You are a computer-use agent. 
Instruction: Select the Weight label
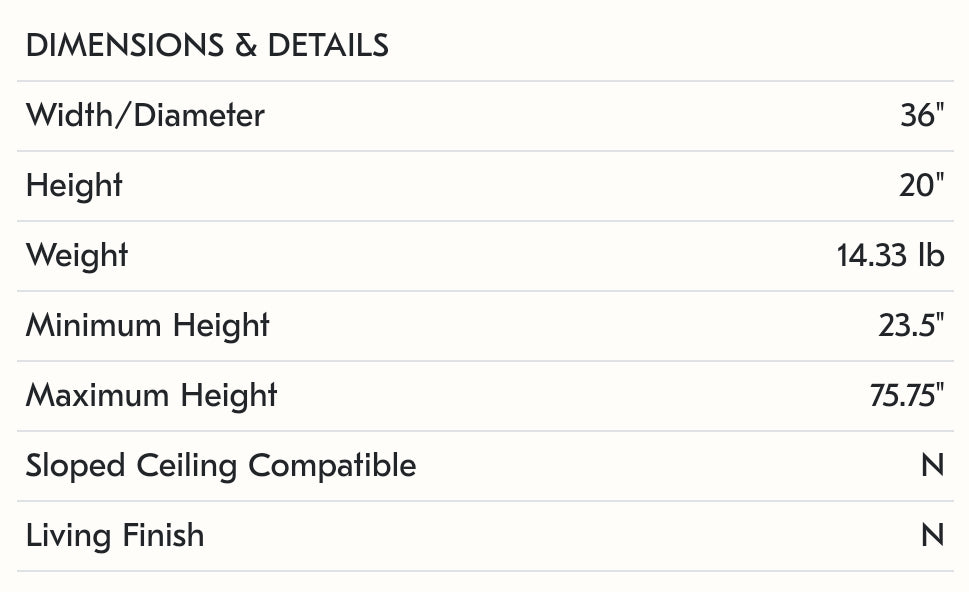click(x=77, y=256)
